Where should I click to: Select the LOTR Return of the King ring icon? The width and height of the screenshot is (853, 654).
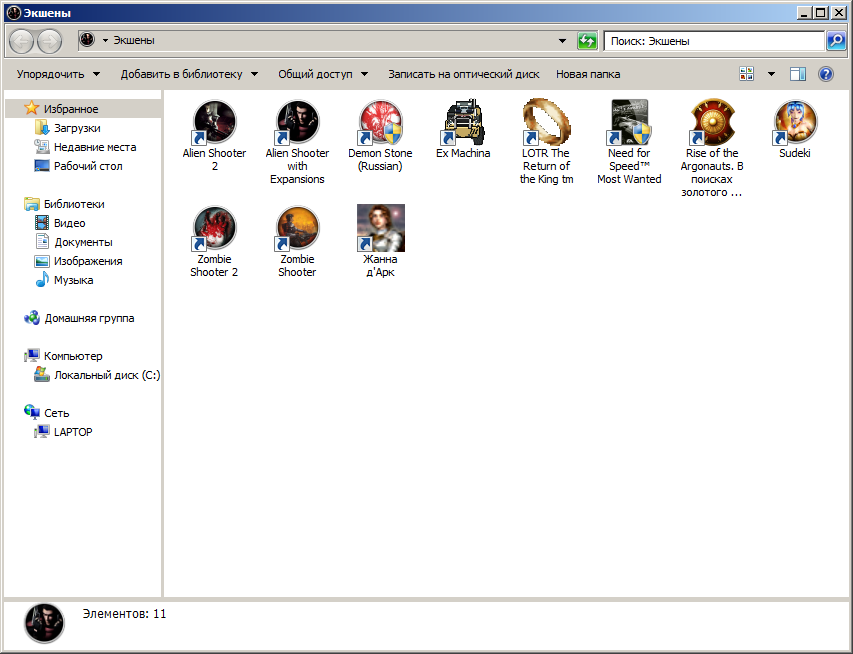(x=546, y=122)
